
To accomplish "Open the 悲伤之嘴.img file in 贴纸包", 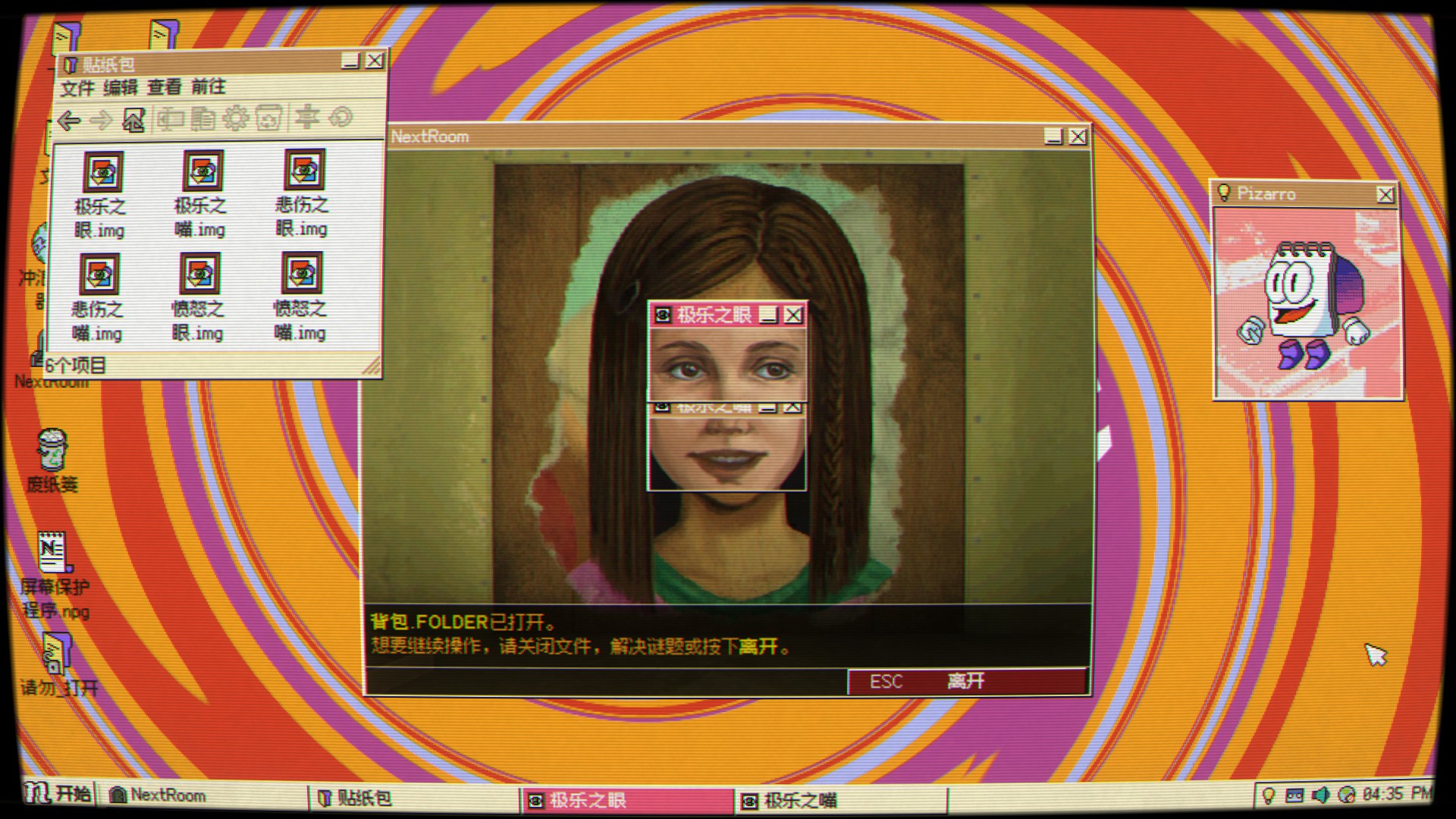I will 98,298.
